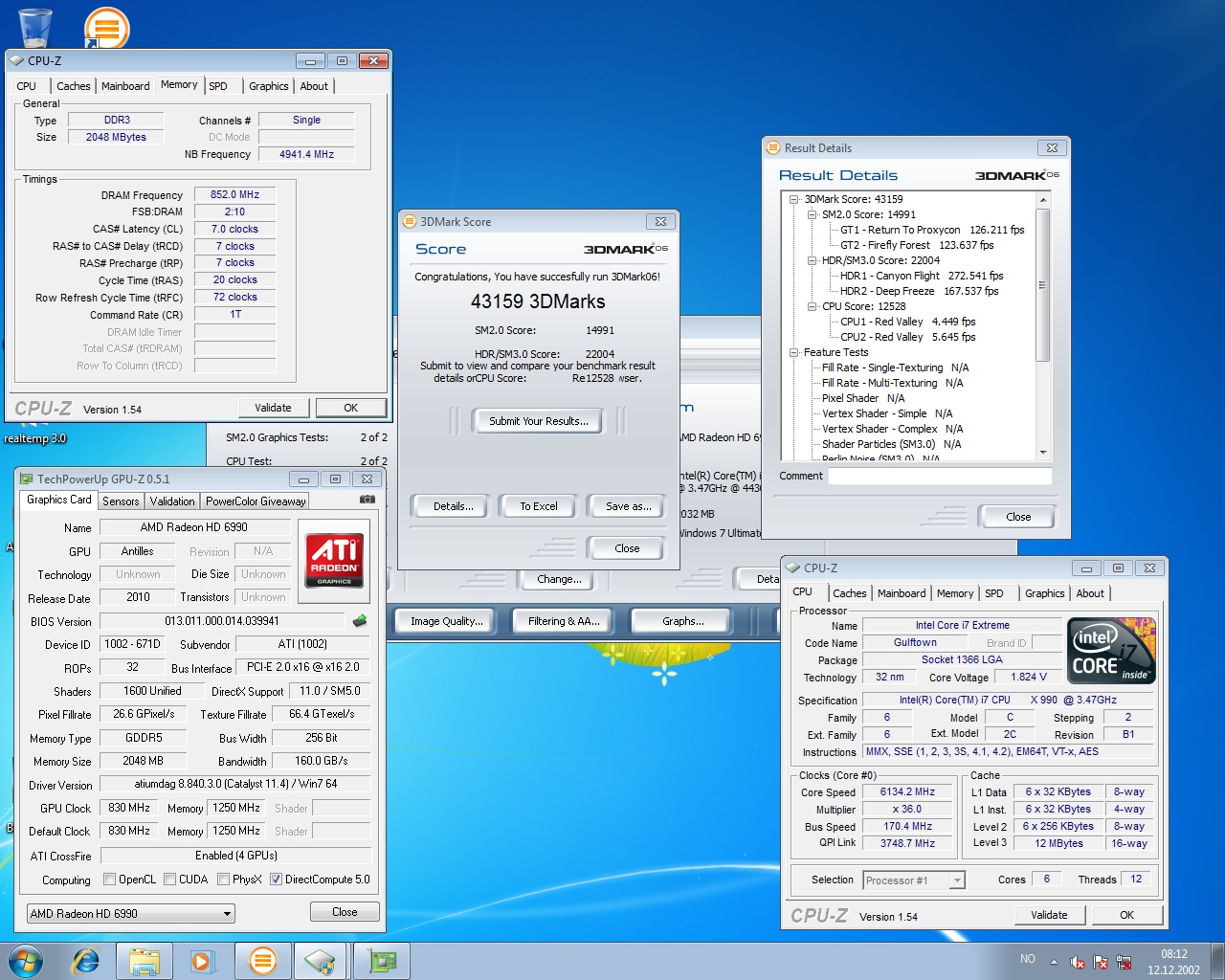Screen dimensions: 1225x980
Task: Click the Result Details scrollbar down arrow
Action: pos(1043,453)
